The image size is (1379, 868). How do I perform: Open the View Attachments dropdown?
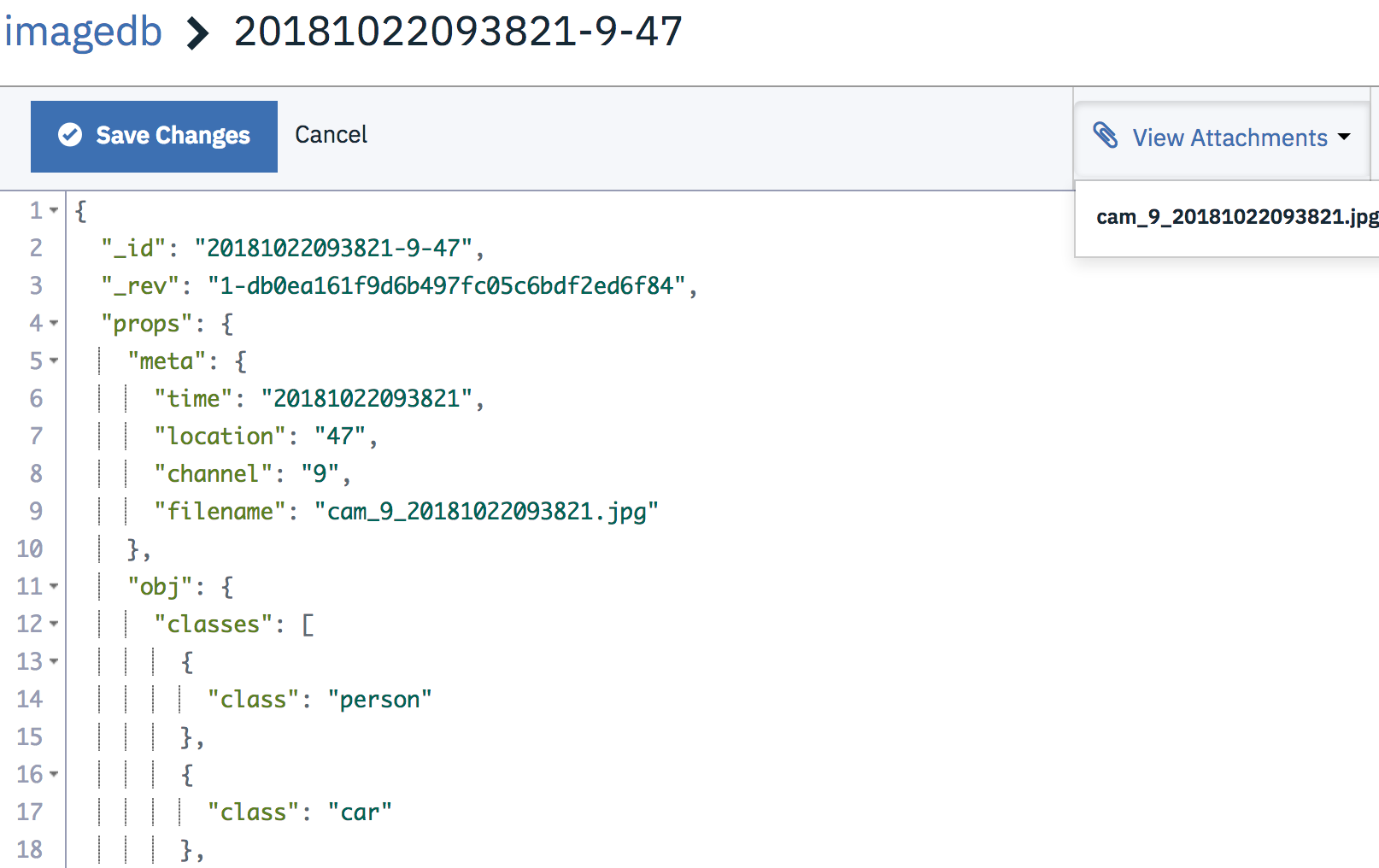pyautogui.click(x=1222, y=137)
